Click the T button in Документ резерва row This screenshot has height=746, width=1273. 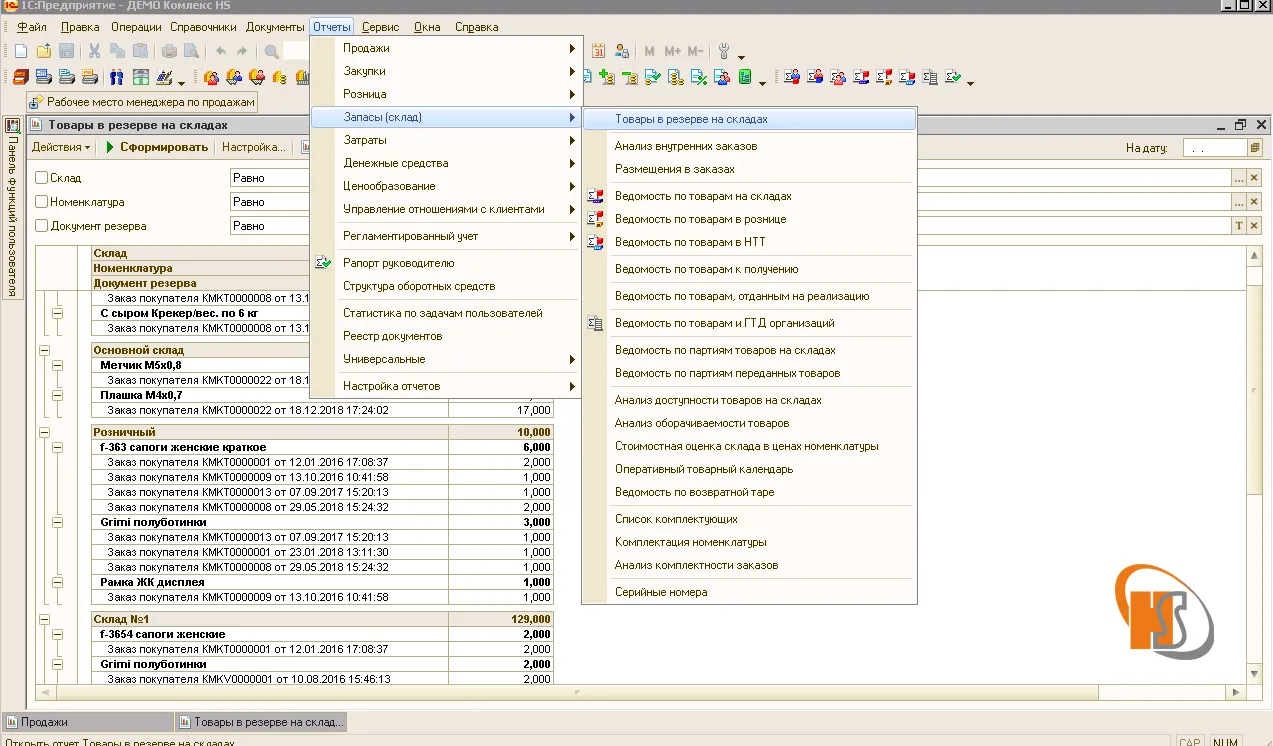(x=1239, y=226)
